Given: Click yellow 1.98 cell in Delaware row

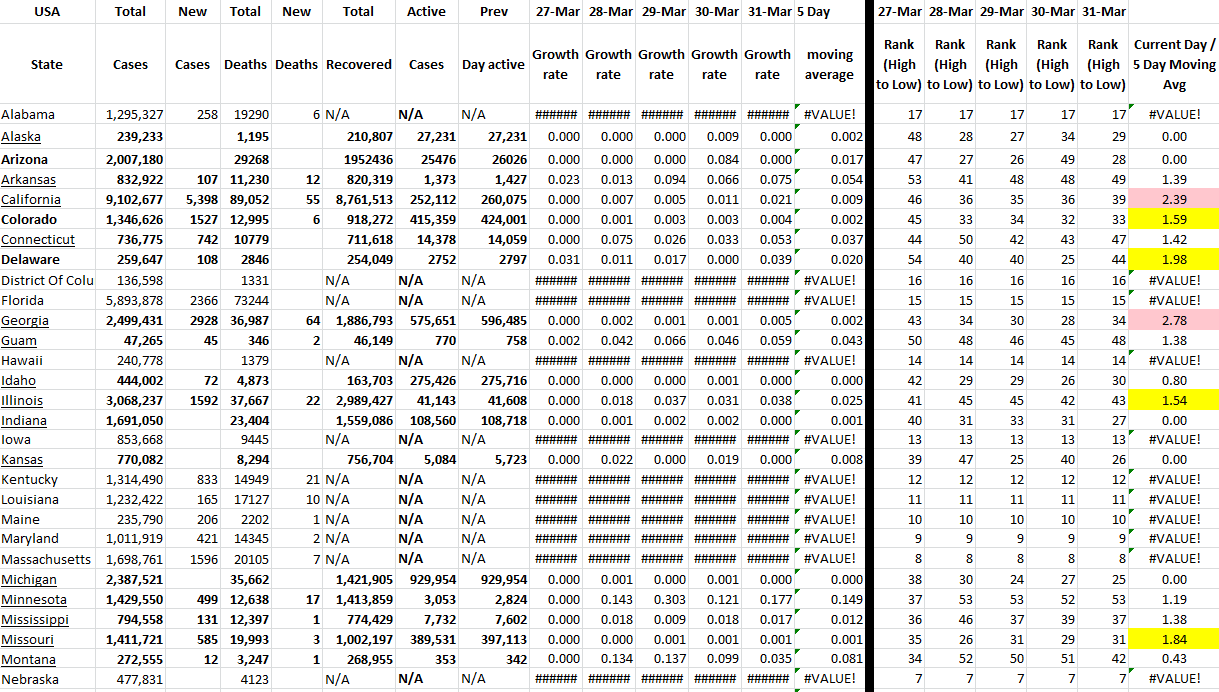Looking at the screenshot, I should coord(1174,260).
